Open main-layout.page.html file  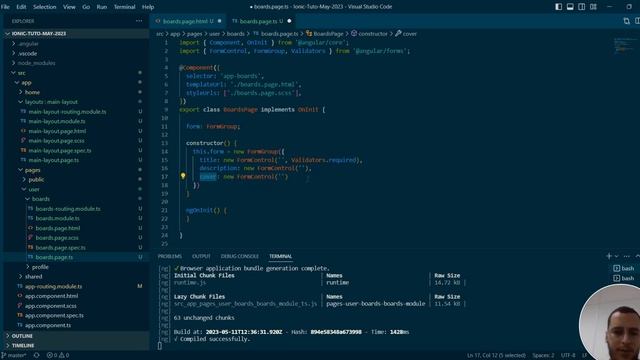(x=57, y=131)
